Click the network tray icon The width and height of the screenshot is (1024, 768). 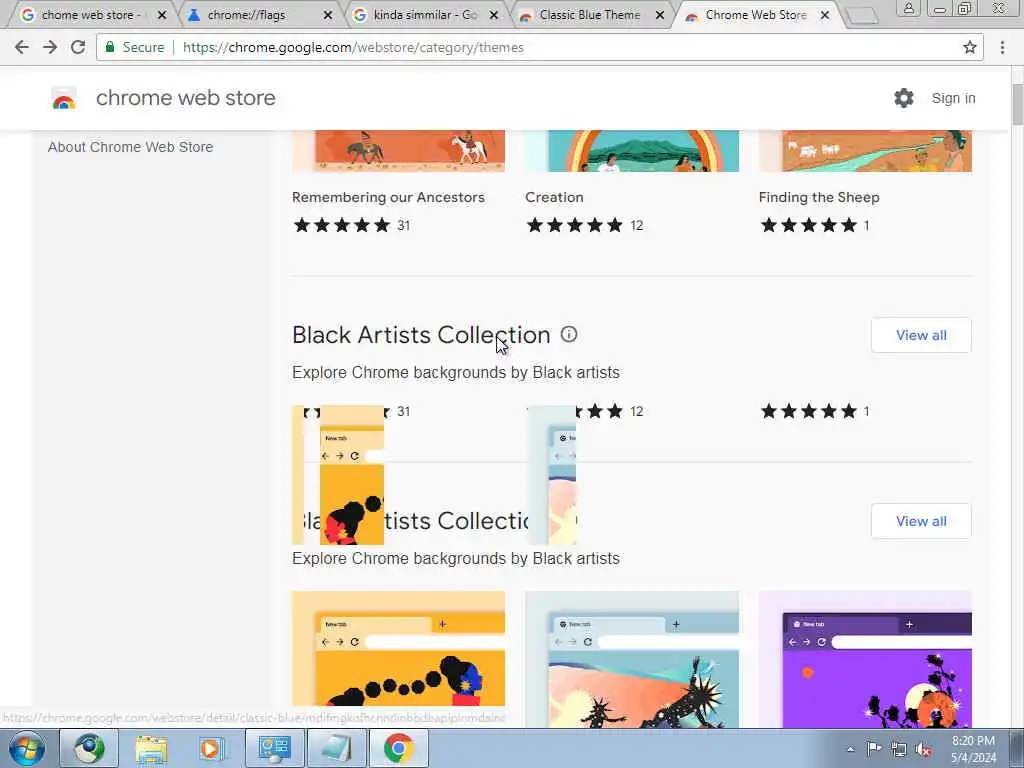tap(899, 749)
